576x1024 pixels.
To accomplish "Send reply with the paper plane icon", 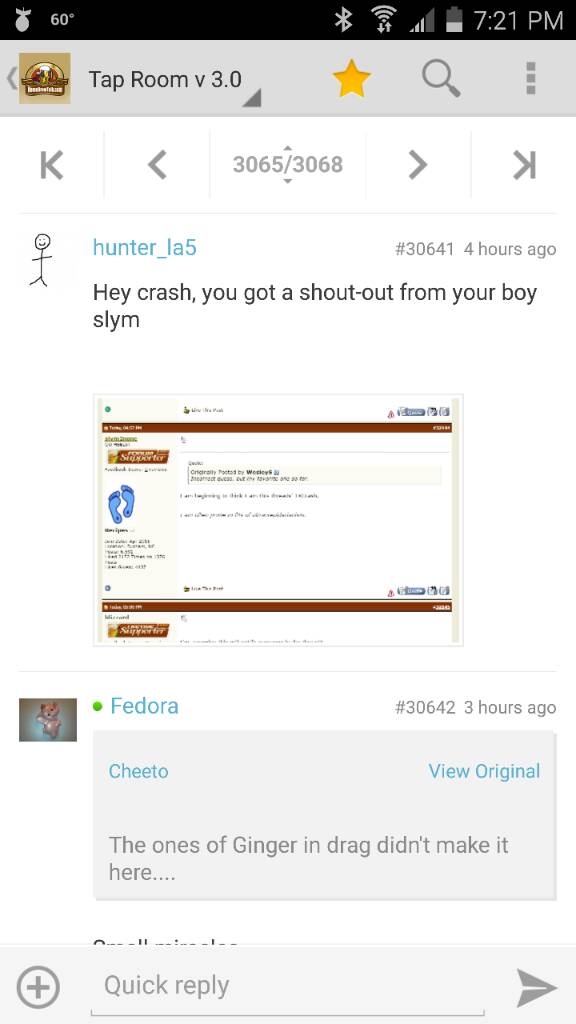I will (536, 987).
